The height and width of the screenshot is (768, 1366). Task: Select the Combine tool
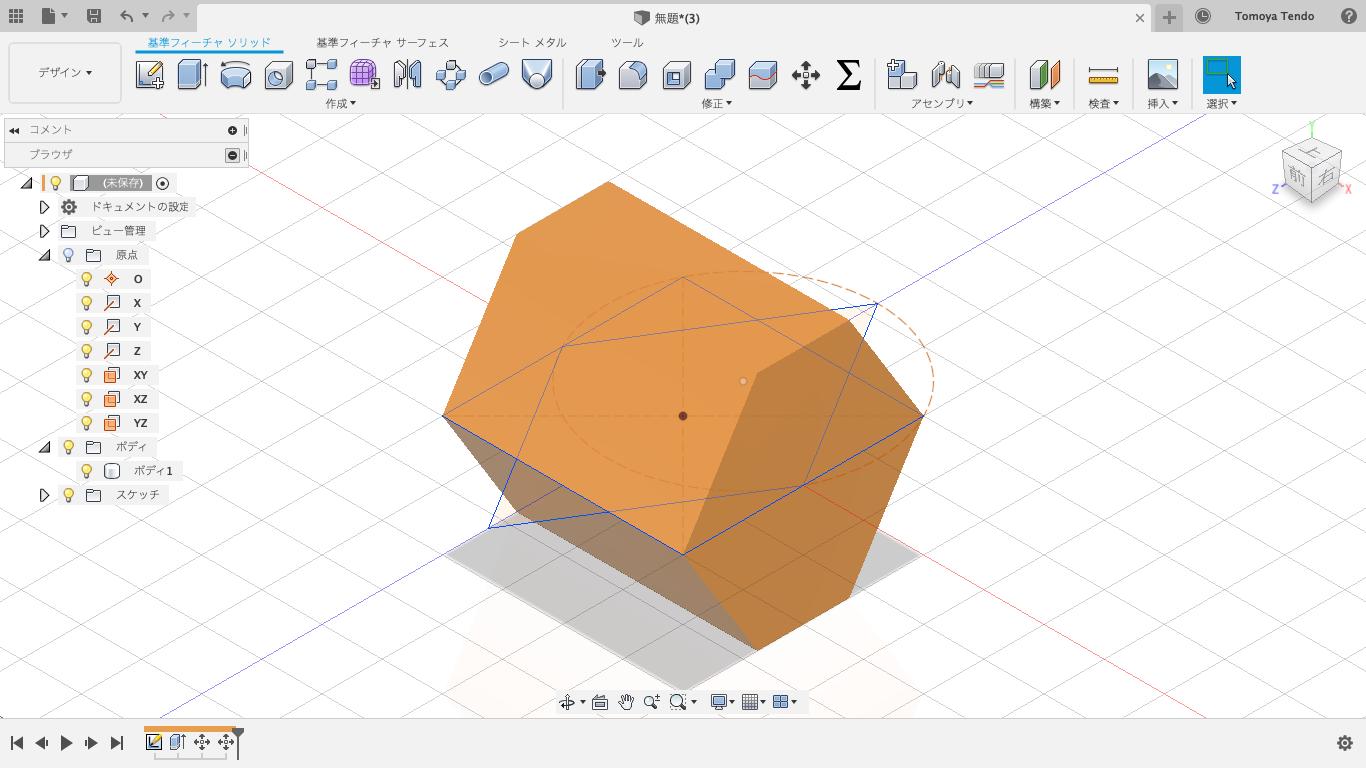(719, 75)
